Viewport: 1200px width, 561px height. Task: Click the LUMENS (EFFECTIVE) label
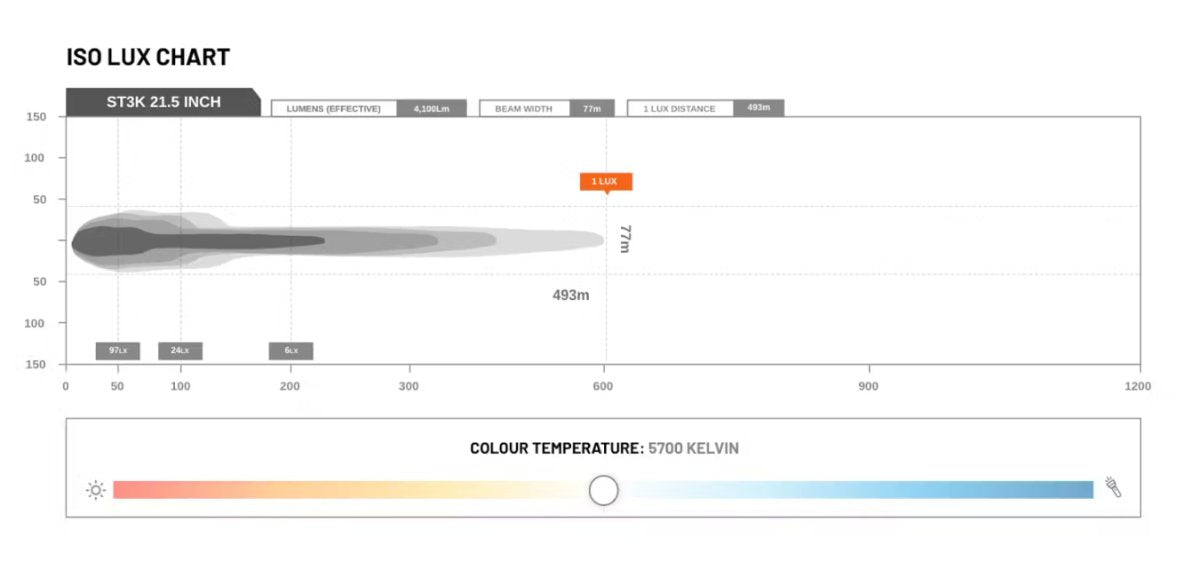(334, 108)
